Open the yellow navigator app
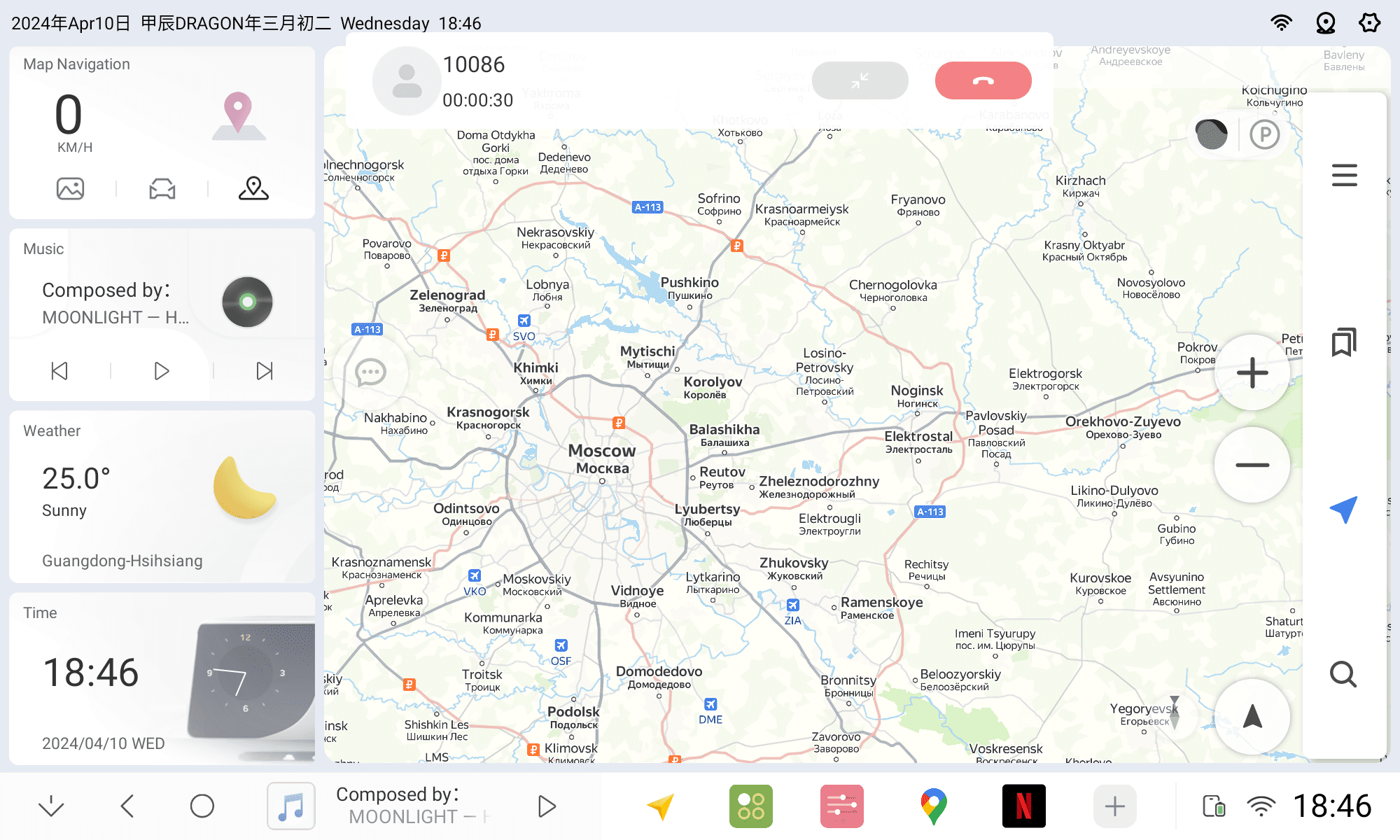Image resolution: width=1400 pixels, height=840 pixels. [x=660, y=806]
